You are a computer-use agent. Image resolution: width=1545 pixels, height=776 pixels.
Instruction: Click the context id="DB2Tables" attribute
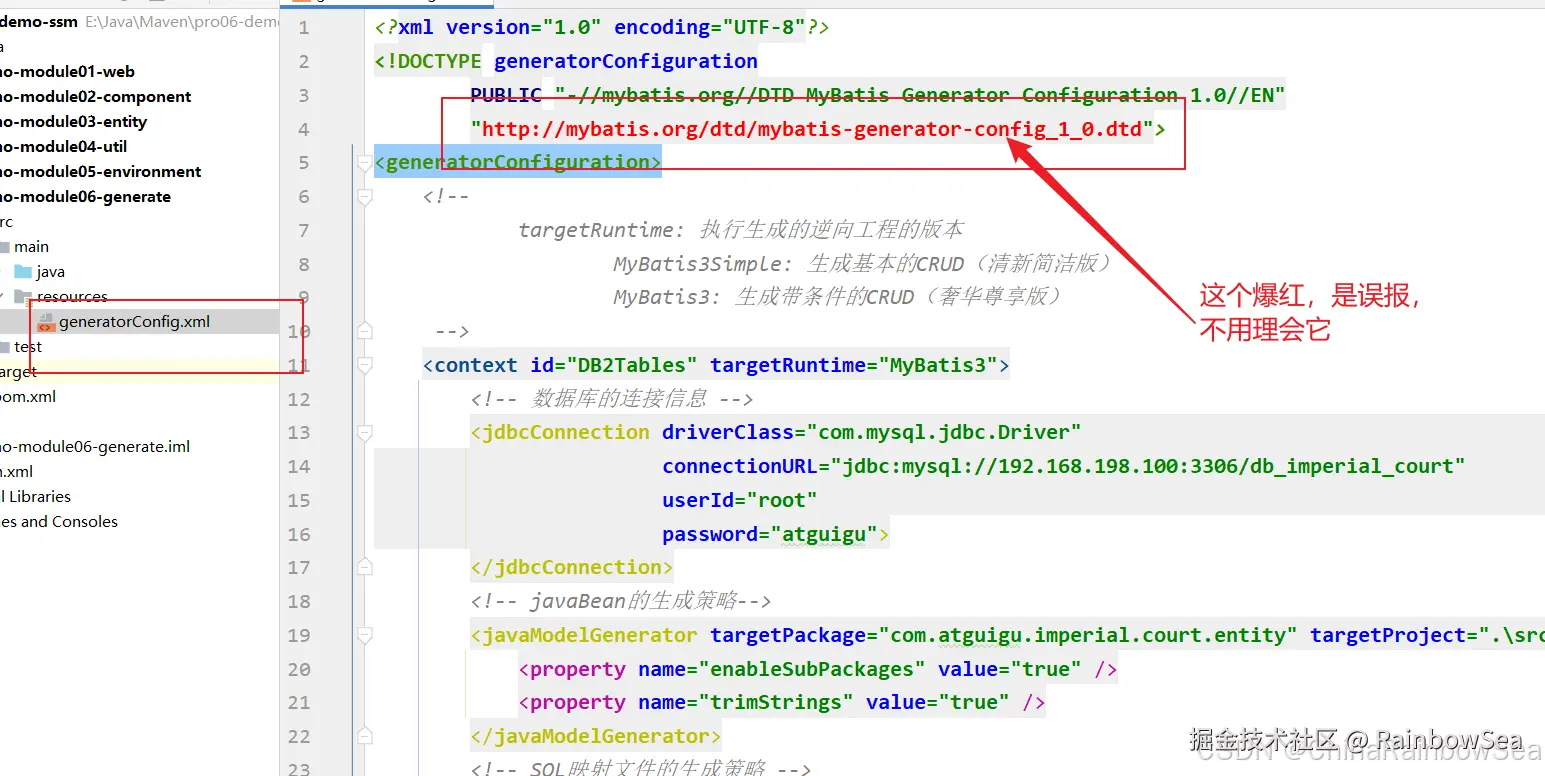point(614,365)
